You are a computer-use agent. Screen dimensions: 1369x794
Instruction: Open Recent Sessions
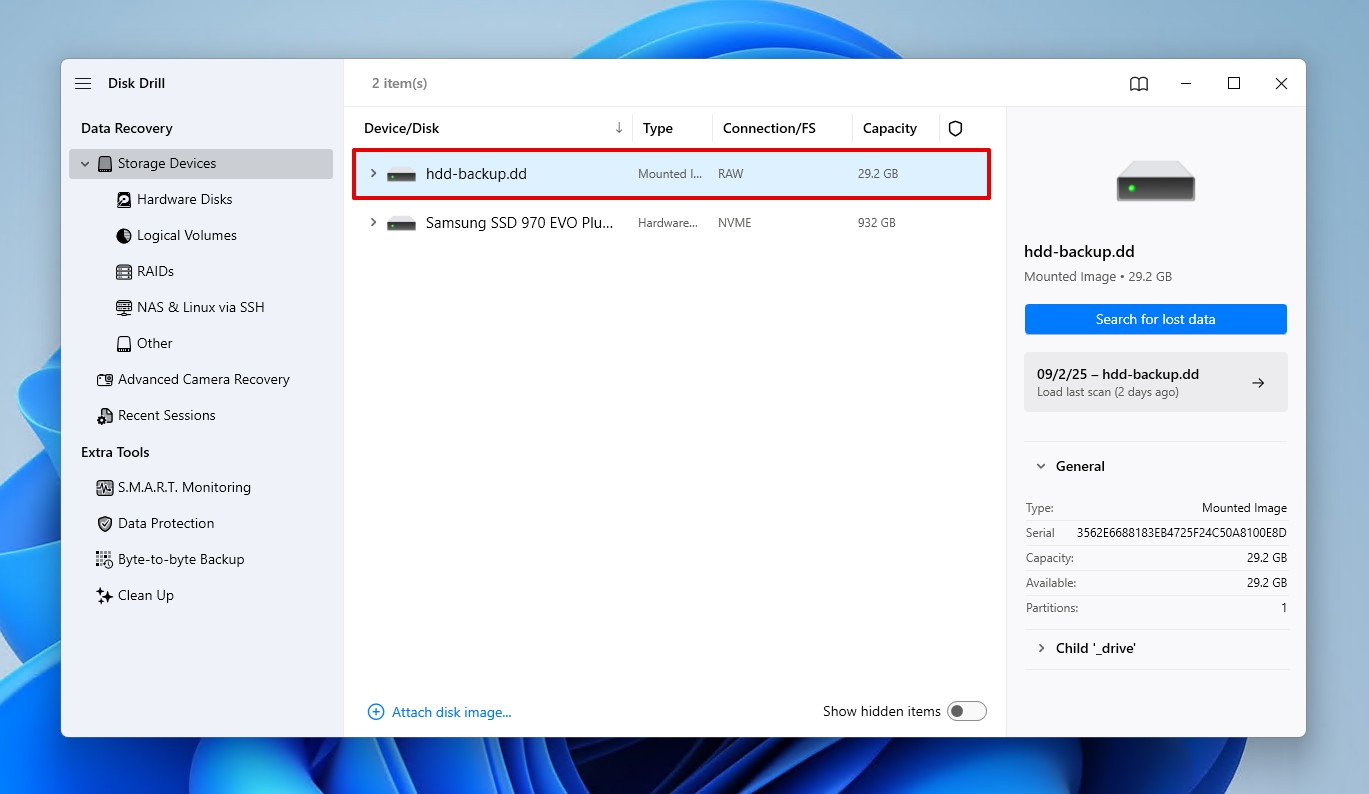click(166, 416)
